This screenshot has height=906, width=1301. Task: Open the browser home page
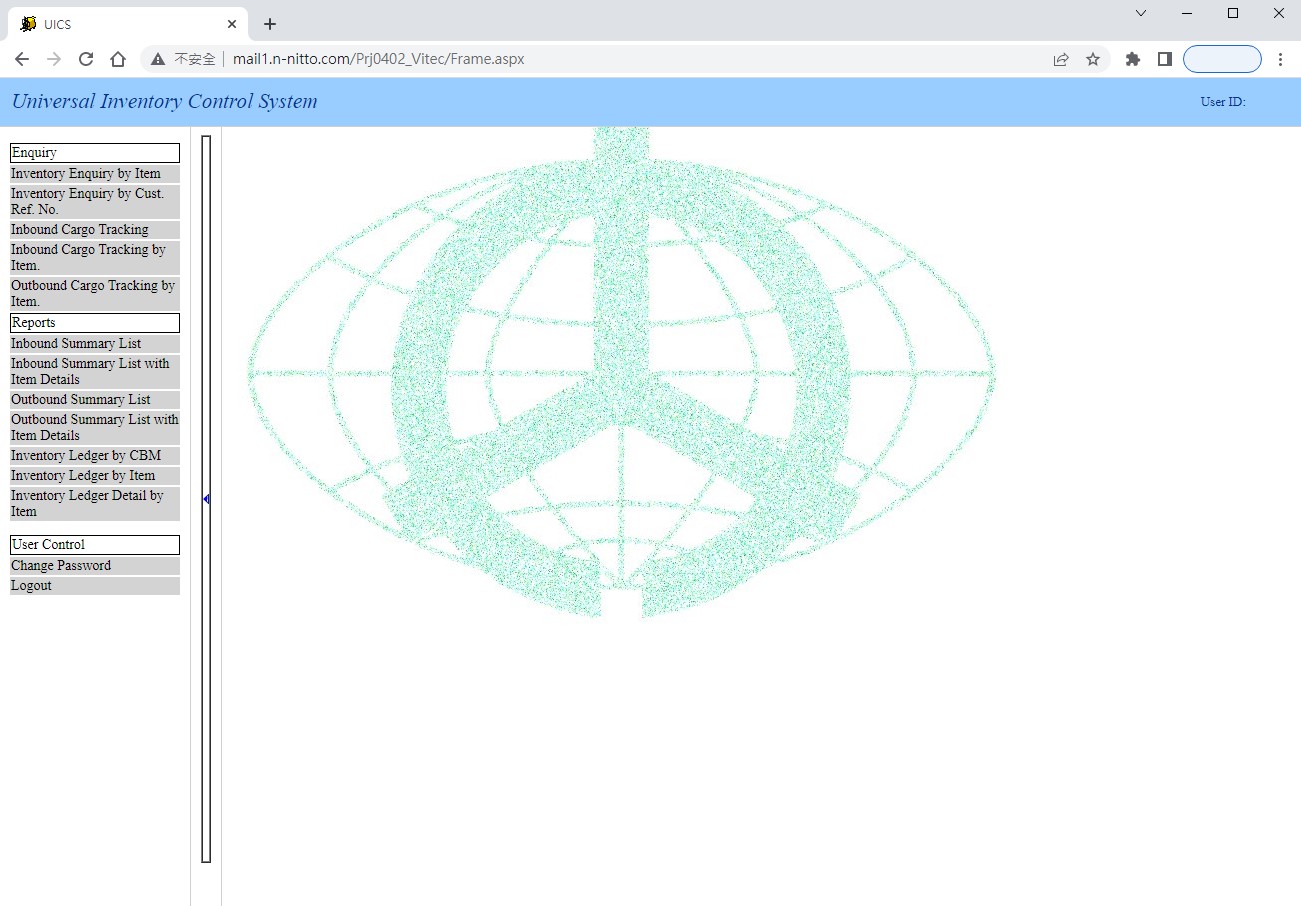(x=118, y=59)
